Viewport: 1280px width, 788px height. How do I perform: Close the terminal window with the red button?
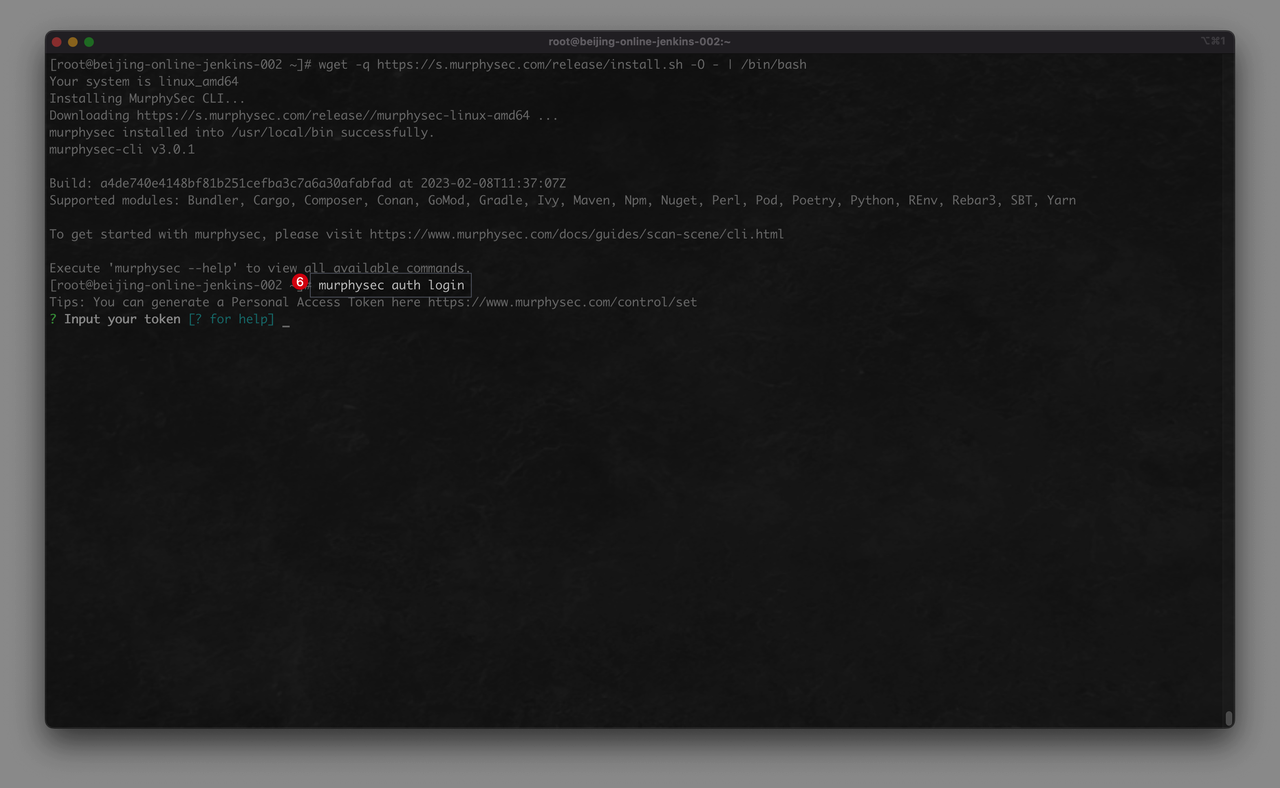(x=57, y=42)
